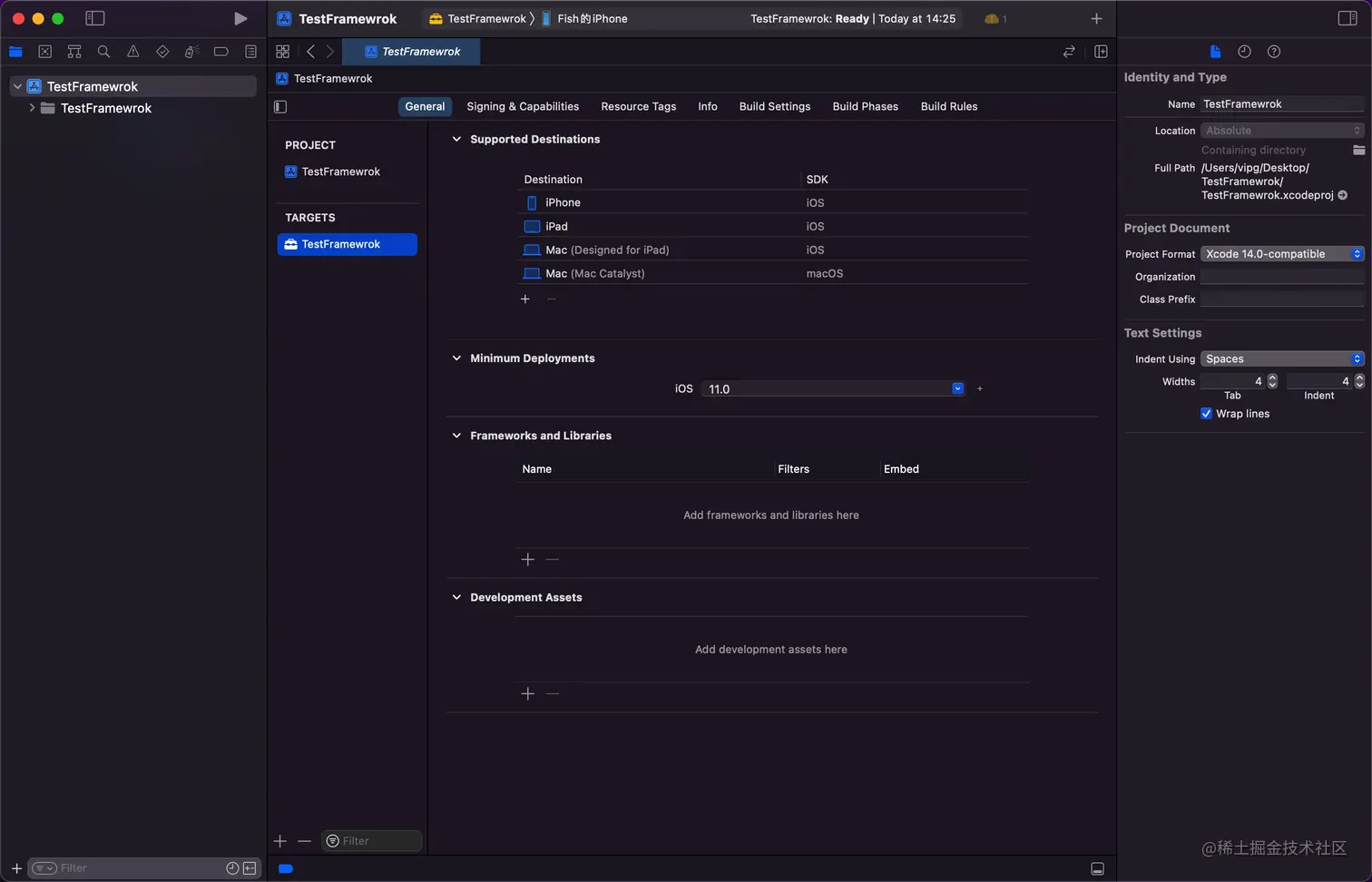Add a minimum deployment platform
Image resolution: width=1372 pixels, height=882 pixels.
tap(980, 388)
